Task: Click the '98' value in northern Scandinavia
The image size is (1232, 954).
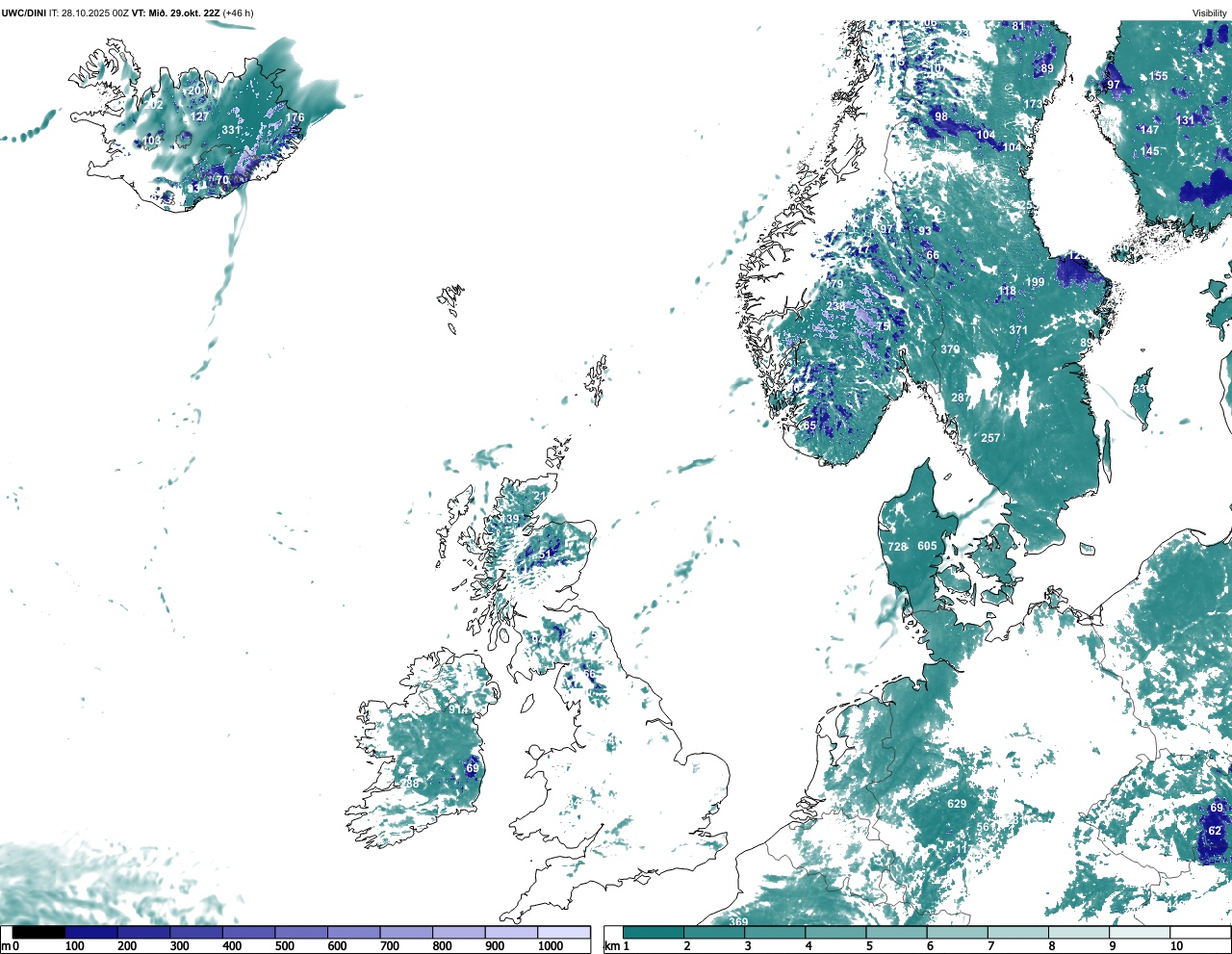Action: coord(941,116)
